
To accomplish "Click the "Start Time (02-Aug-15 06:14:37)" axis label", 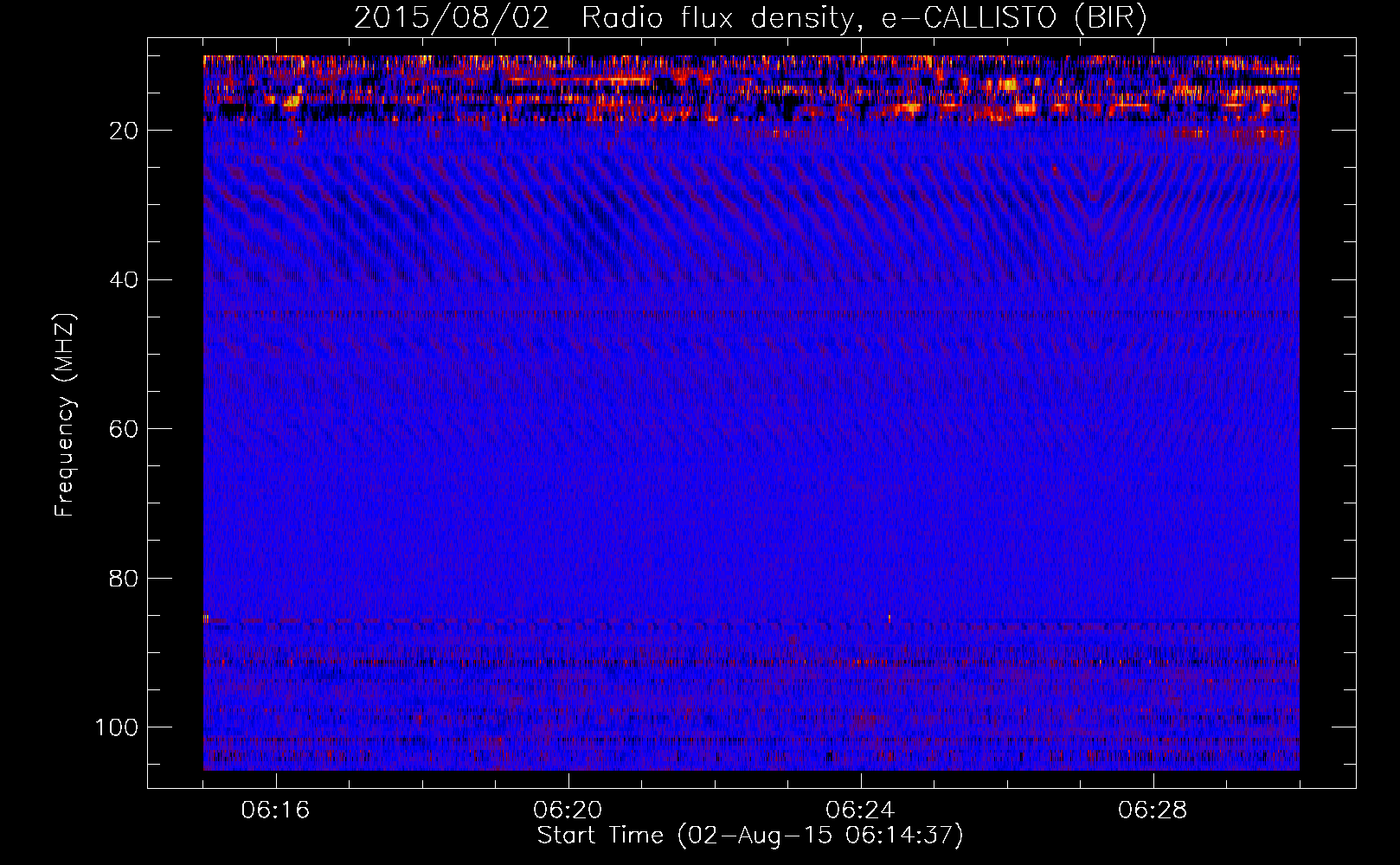I will coord(750,836).
